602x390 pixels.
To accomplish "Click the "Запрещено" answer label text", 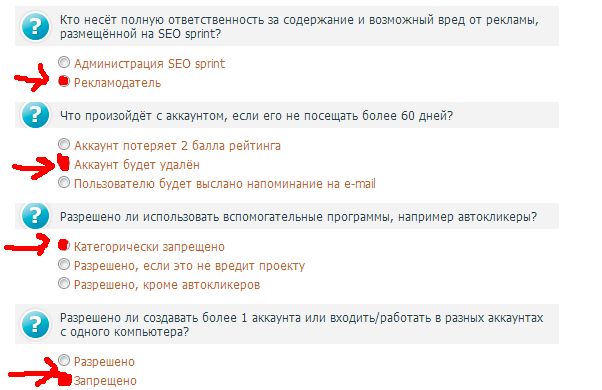I will [105, 381].
